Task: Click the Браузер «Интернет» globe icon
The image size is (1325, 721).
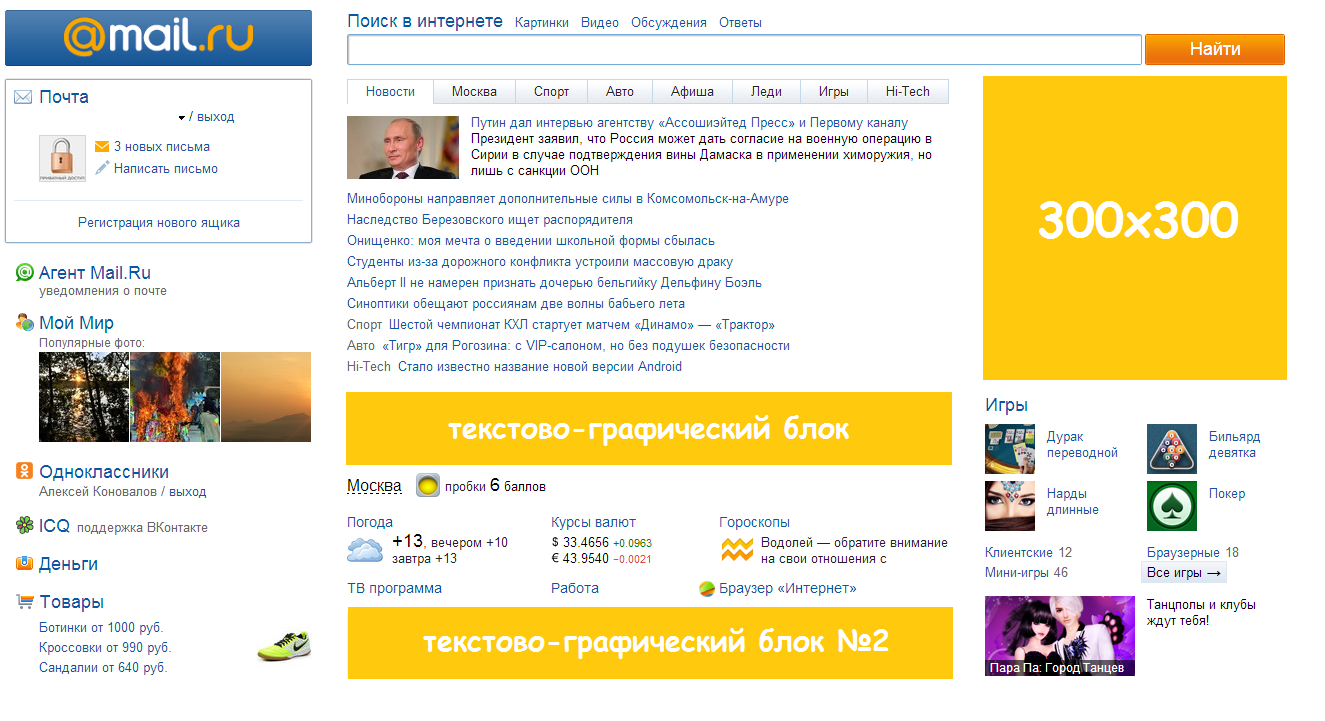Action: point(707,589)
